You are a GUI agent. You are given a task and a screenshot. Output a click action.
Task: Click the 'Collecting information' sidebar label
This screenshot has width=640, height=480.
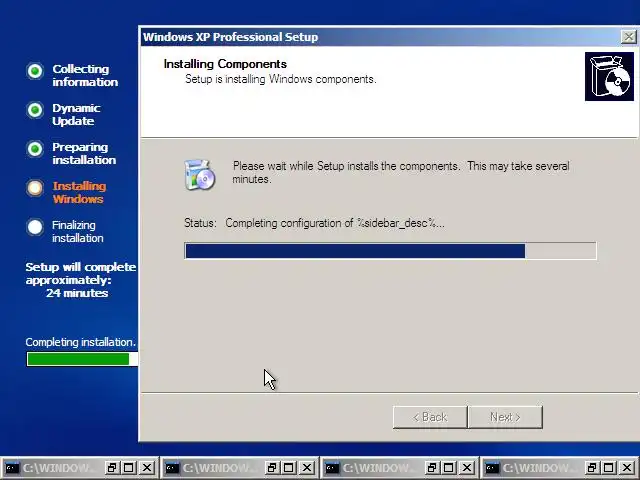coord(85,76)
